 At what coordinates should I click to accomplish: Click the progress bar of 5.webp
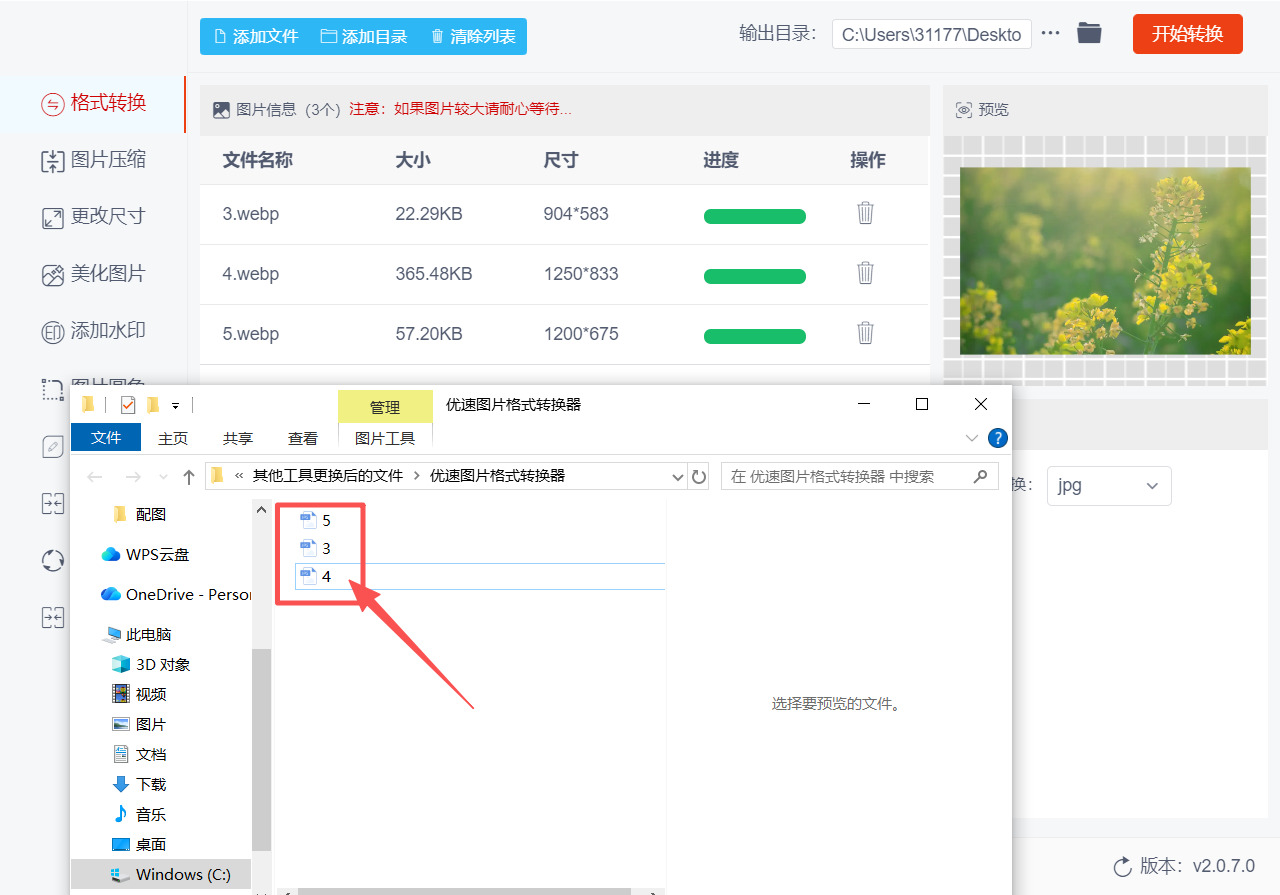pos(755,336)
